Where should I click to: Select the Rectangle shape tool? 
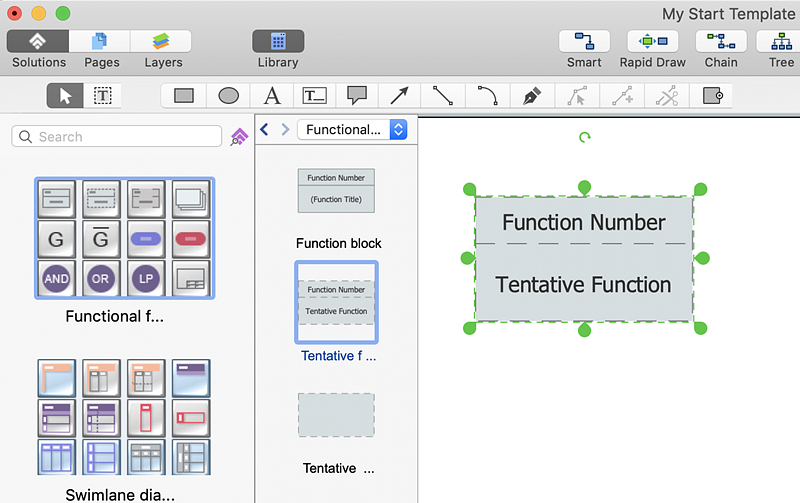(x=184, y=96)
